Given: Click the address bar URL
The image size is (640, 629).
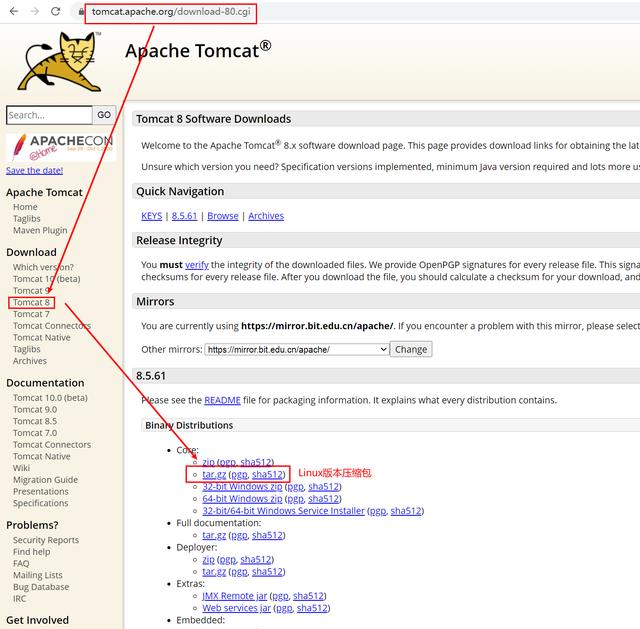Looking at the screenshot, I should 171,12.
